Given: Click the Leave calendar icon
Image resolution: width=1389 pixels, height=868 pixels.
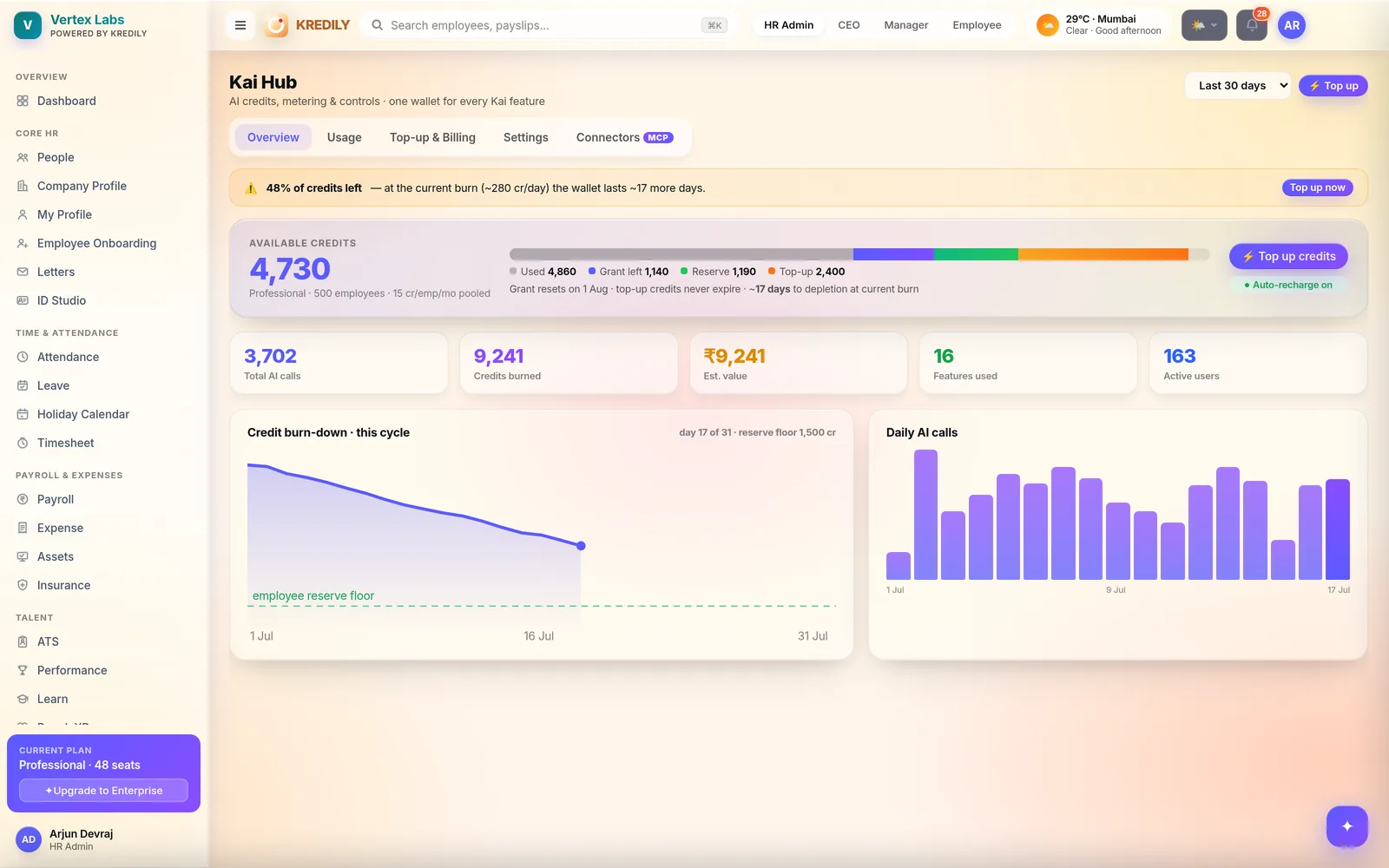Looking at the screenshot, I should click(23, 385).
